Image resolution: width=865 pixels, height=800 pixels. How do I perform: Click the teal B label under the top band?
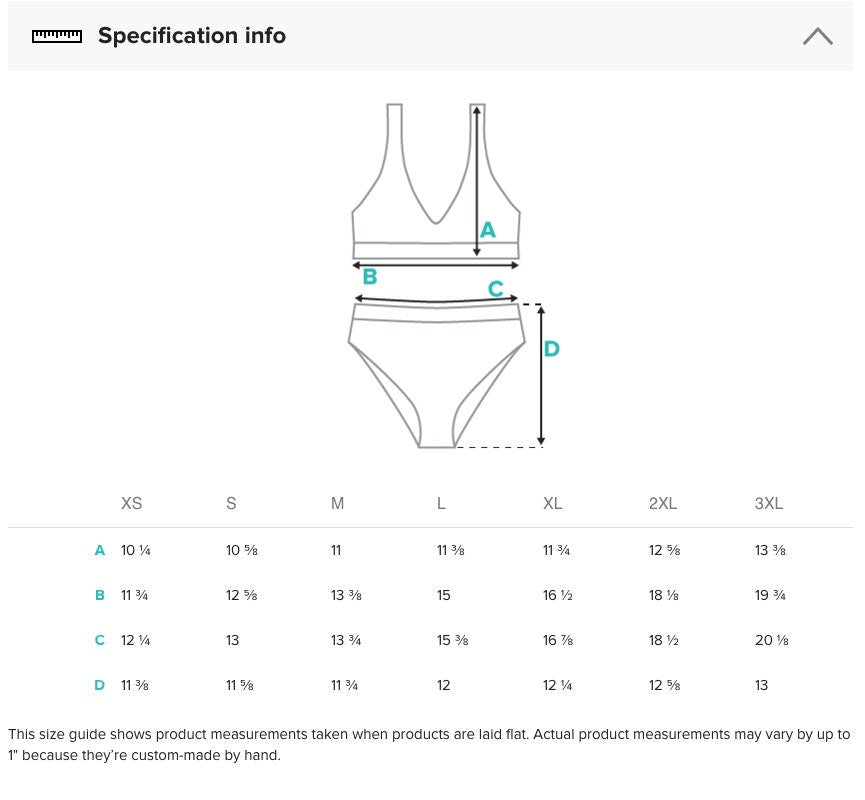pyautogui.click(x=370, y=276)
